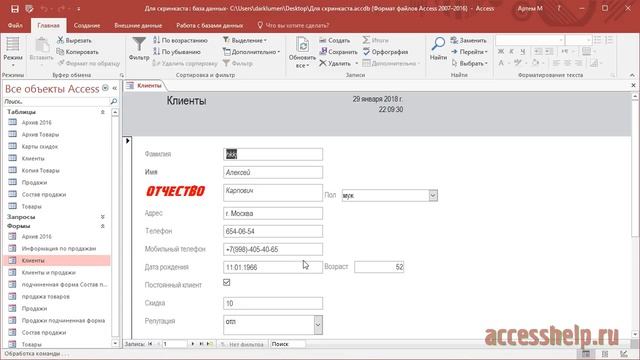Viewport: 640px width, 360px height.
Task: Open form Информация по продажам
Action: 58,249
